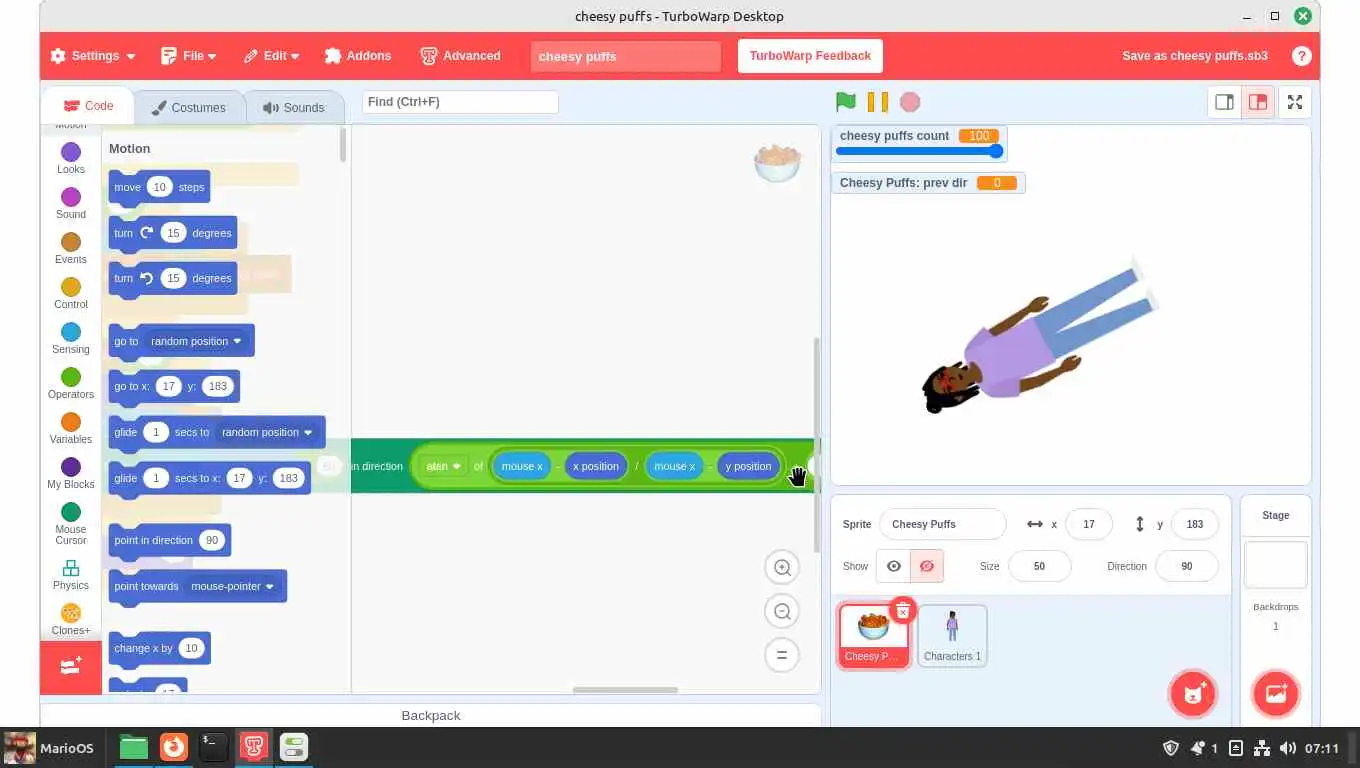1360x768 pixels.
Task: Show the sprite using eye icon
Action: point(894,566)
